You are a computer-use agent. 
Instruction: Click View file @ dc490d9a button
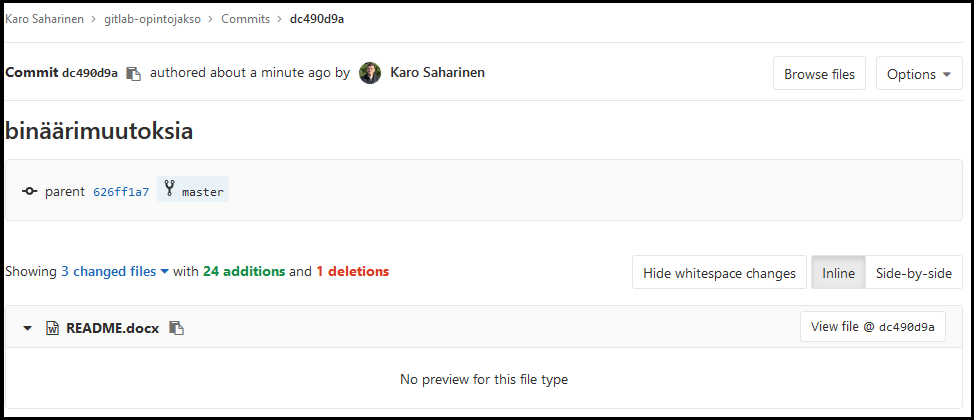(872, 327)
